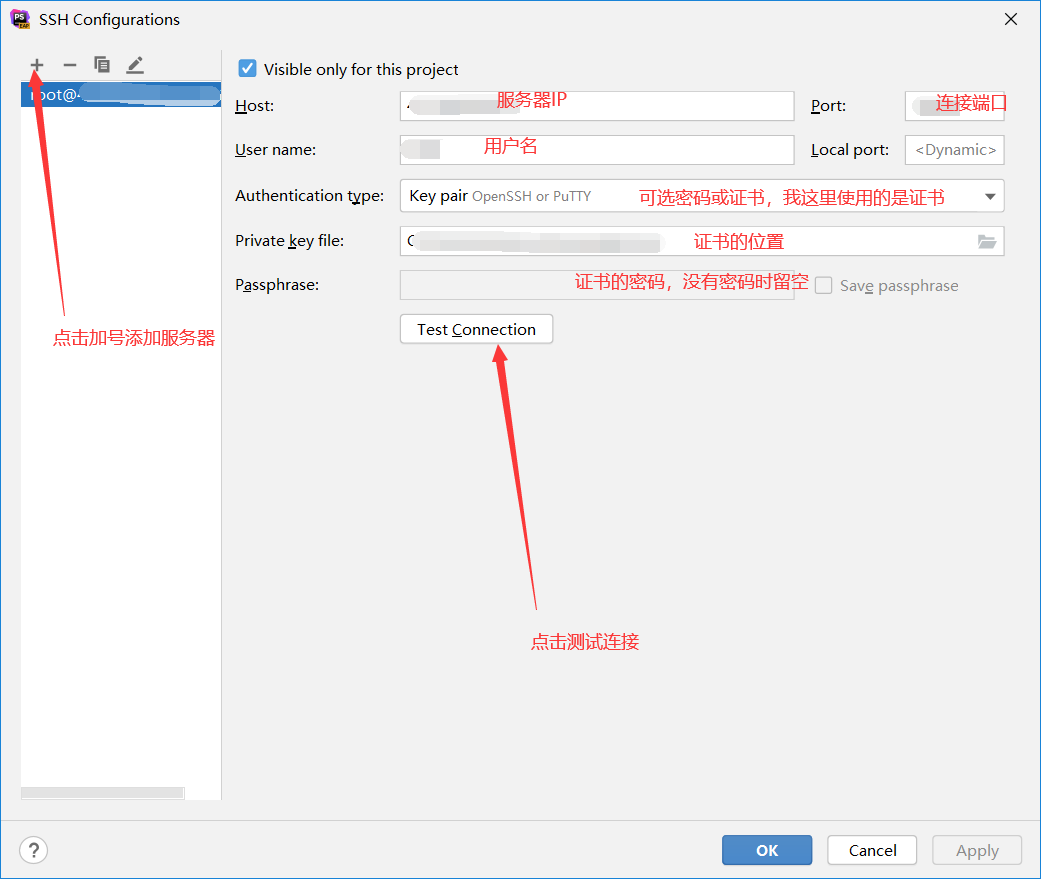Viewport: 1041px width, 879px height.
Task: Click the horizontal scrollbar under server list
Action: (103, 793)
